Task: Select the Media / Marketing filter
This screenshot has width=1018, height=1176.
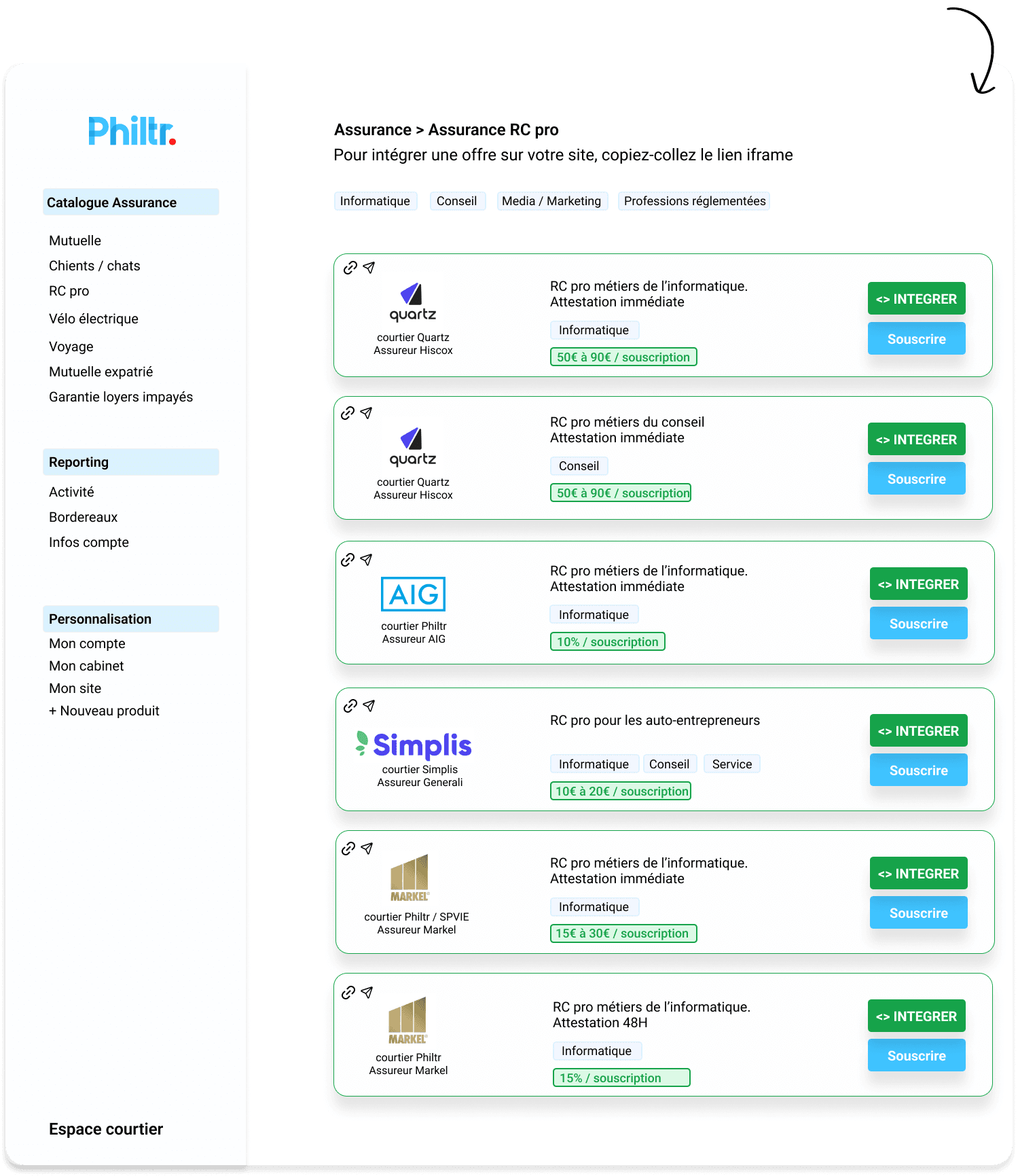Action: point(551,201)
